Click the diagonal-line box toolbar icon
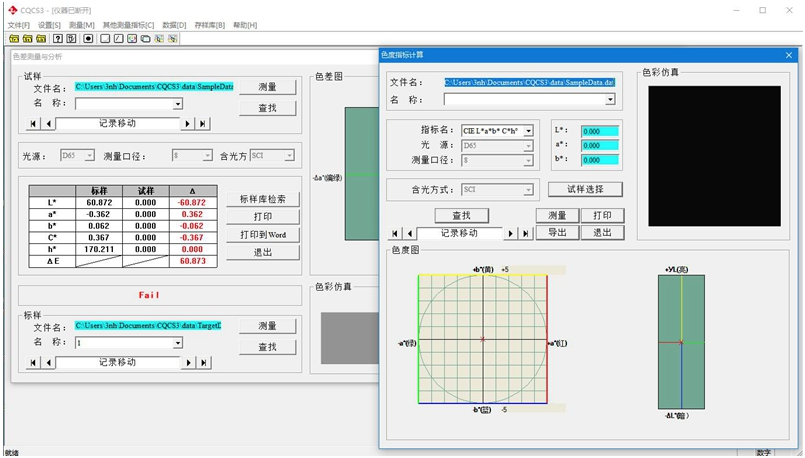The image size is (805, 458). [x=118, y=39]
